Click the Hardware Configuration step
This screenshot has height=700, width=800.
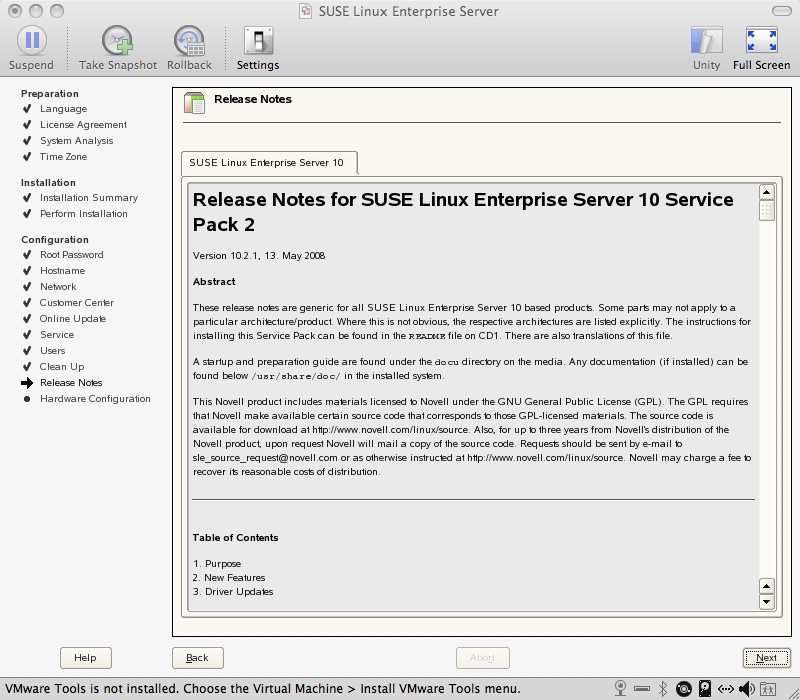[95, 398]
